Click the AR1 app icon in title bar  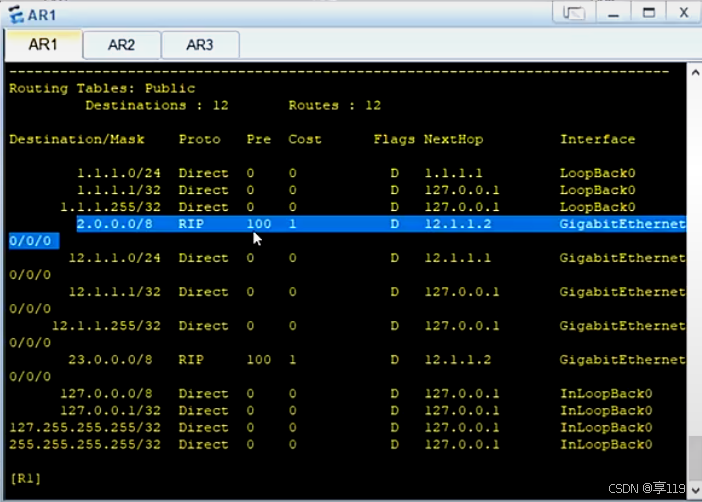[16, 14]
